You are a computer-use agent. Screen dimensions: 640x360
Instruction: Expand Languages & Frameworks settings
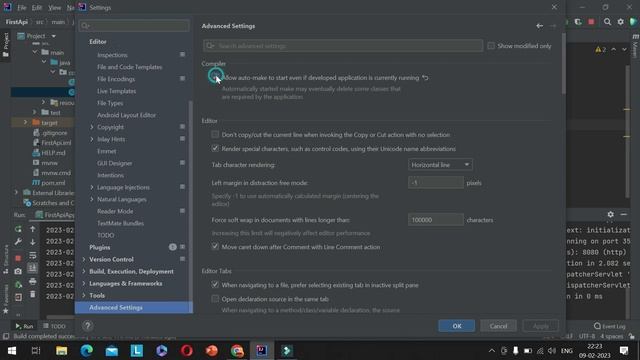pyautogui.click(x=84, y=283)
